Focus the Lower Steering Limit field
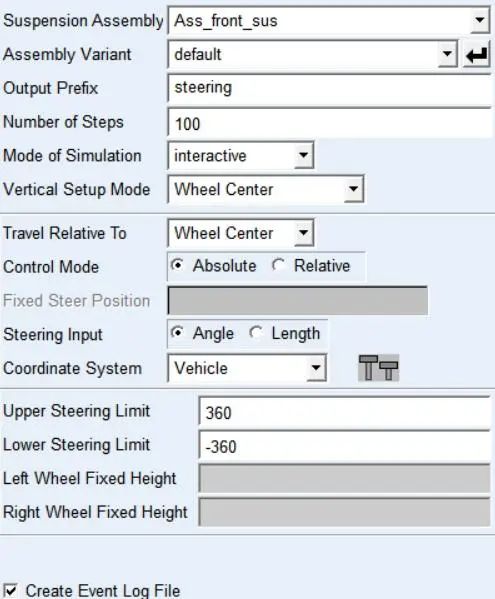 pyautogui.click(x=345, y=445)
